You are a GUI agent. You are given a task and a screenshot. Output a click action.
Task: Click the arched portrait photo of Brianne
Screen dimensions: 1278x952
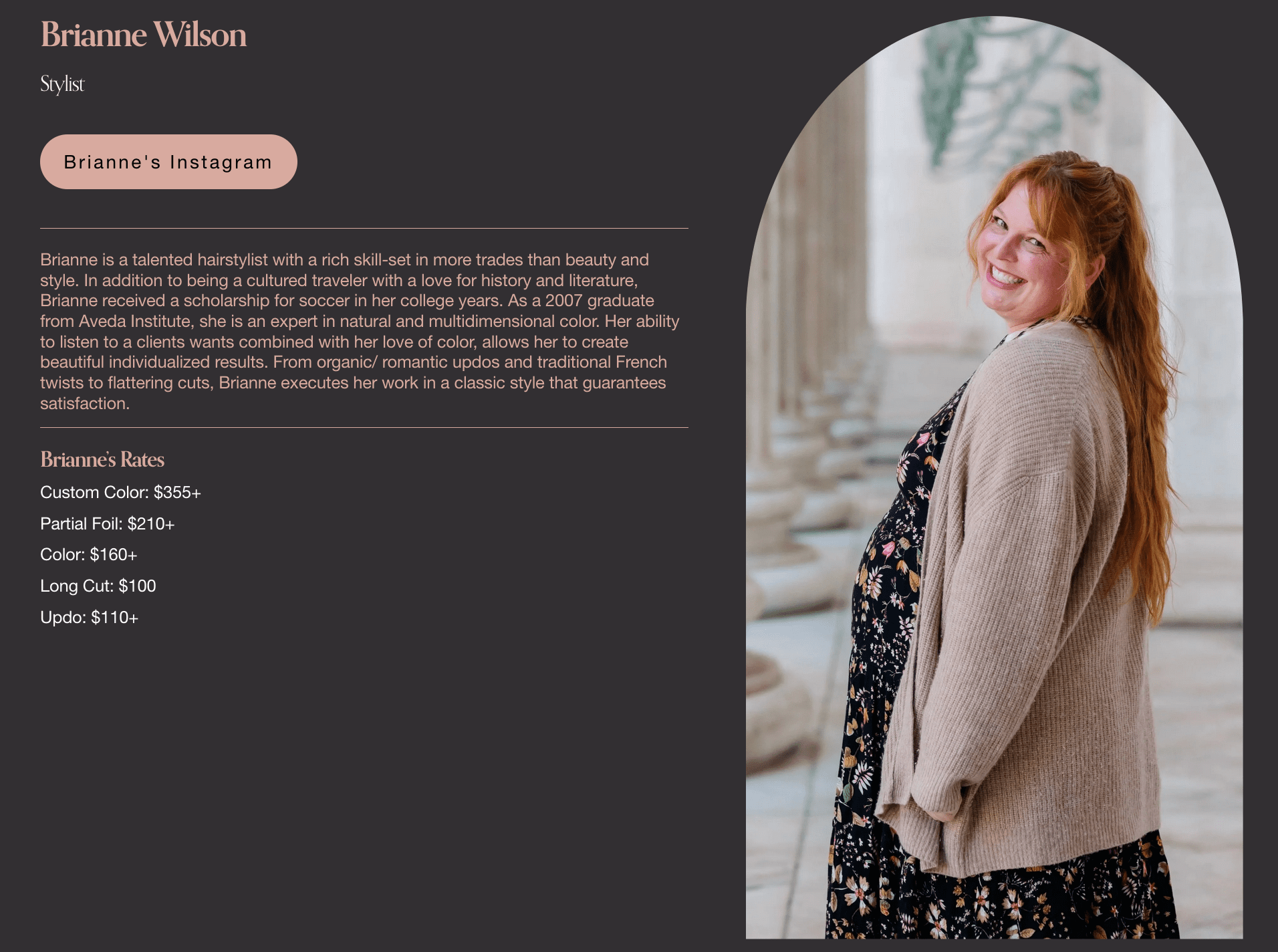[994, 477]
